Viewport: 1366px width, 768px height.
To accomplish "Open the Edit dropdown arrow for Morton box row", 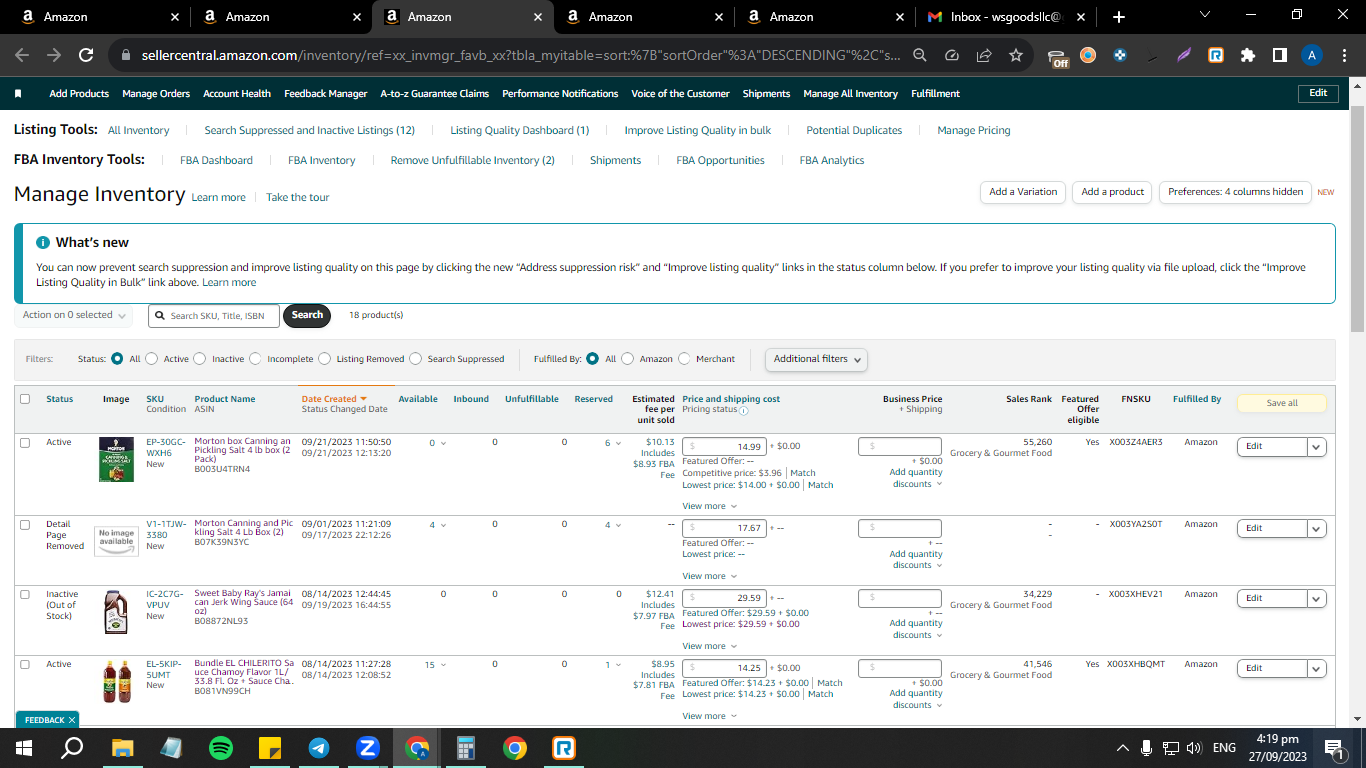I will [x=1317, y=447].
